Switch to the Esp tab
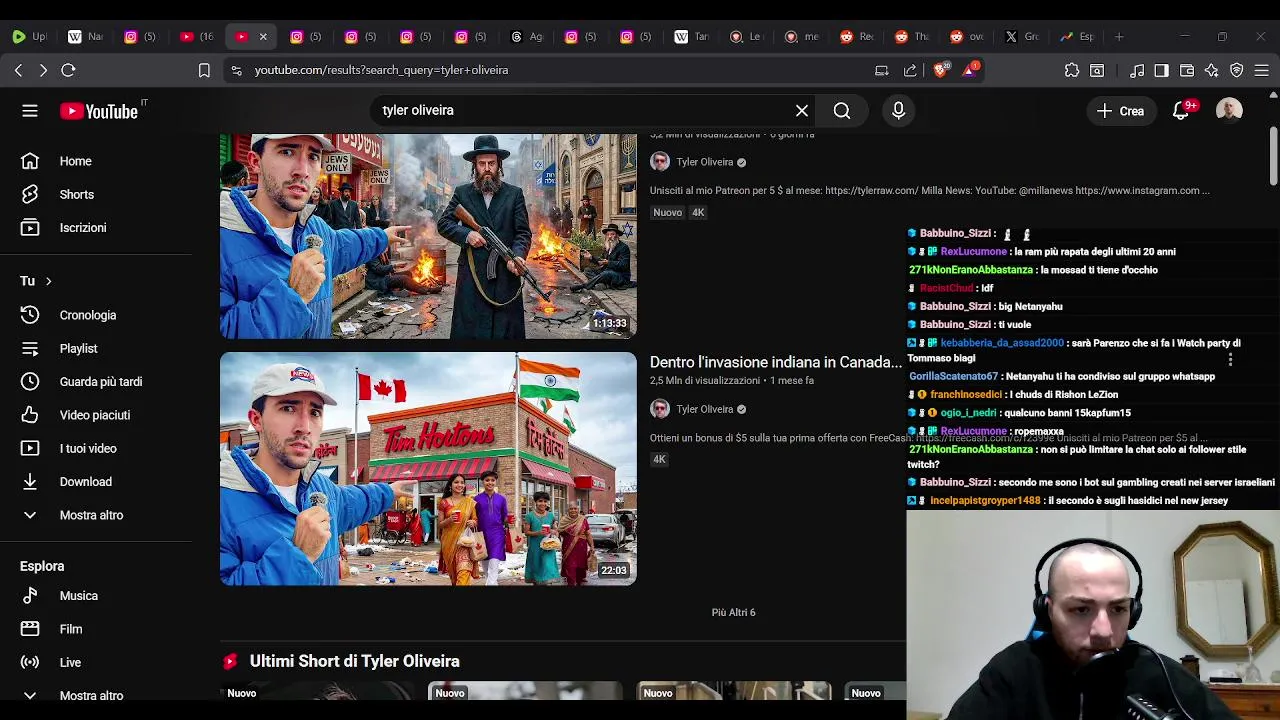This screenshot has height=720, width=1280. (x=1077, y=37)
